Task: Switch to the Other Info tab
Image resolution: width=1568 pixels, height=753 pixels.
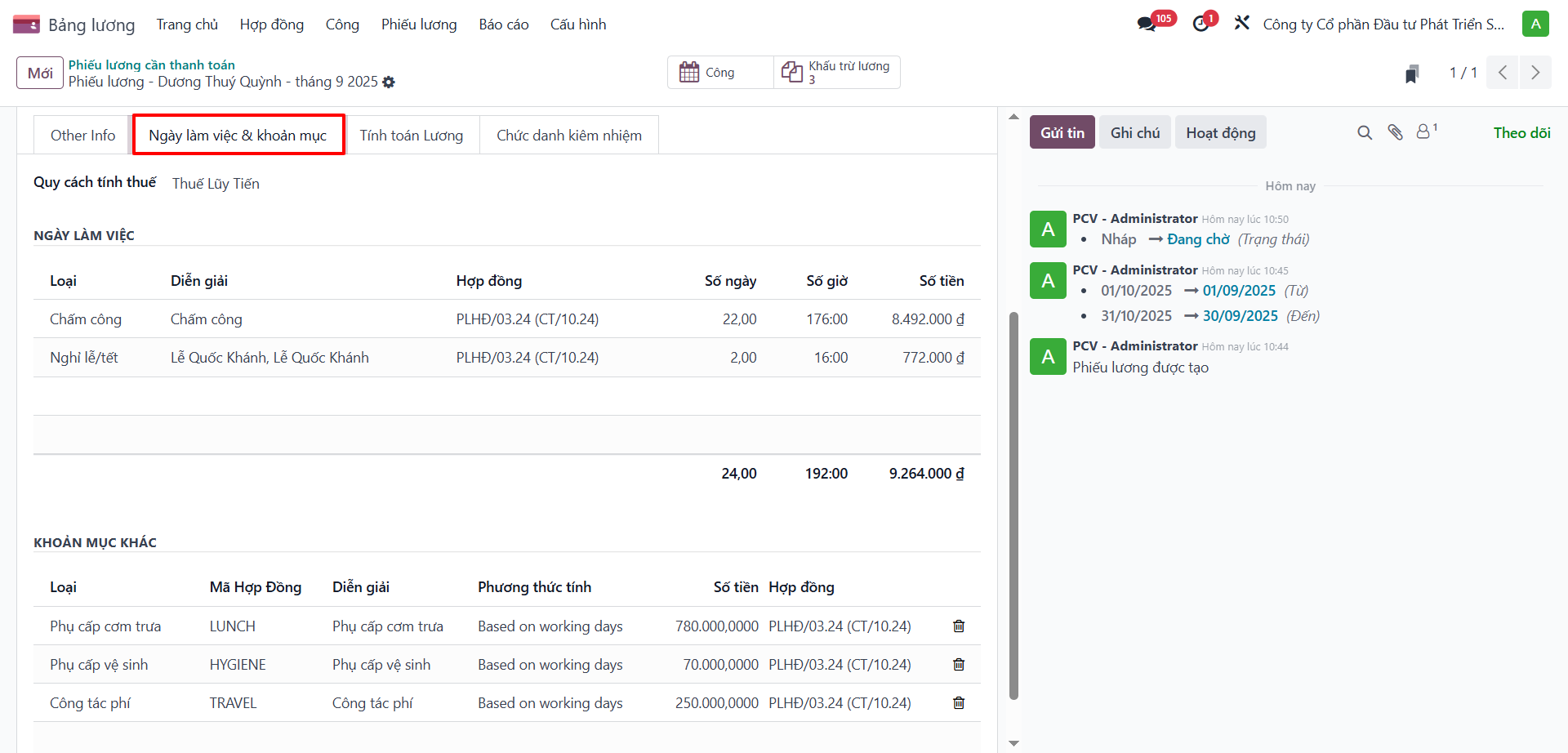Action: (x=82, y=135)
